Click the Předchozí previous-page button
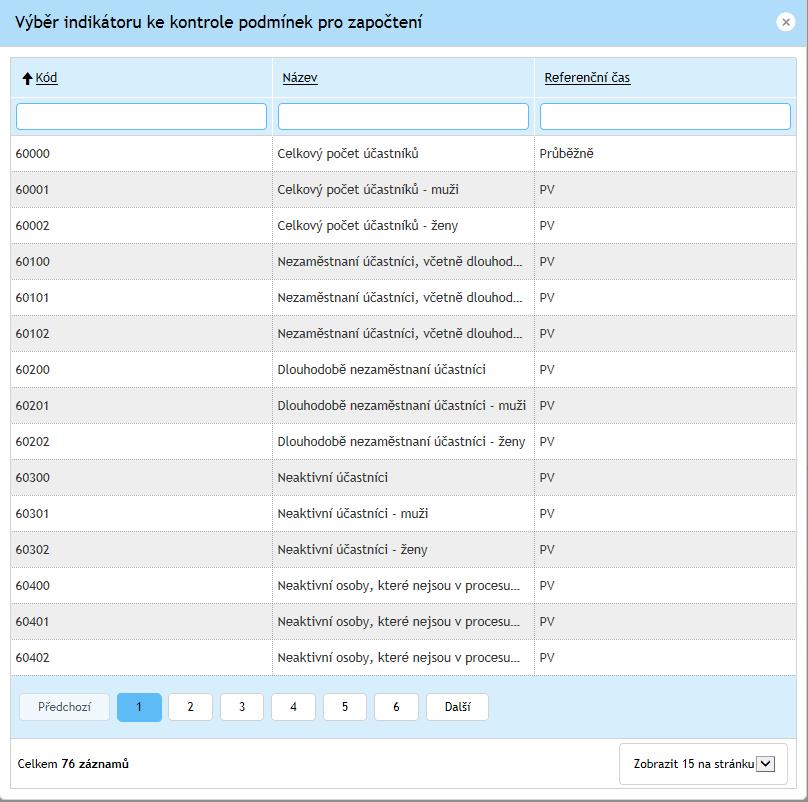This screenshot has height=802, width=808. (64, 707)
